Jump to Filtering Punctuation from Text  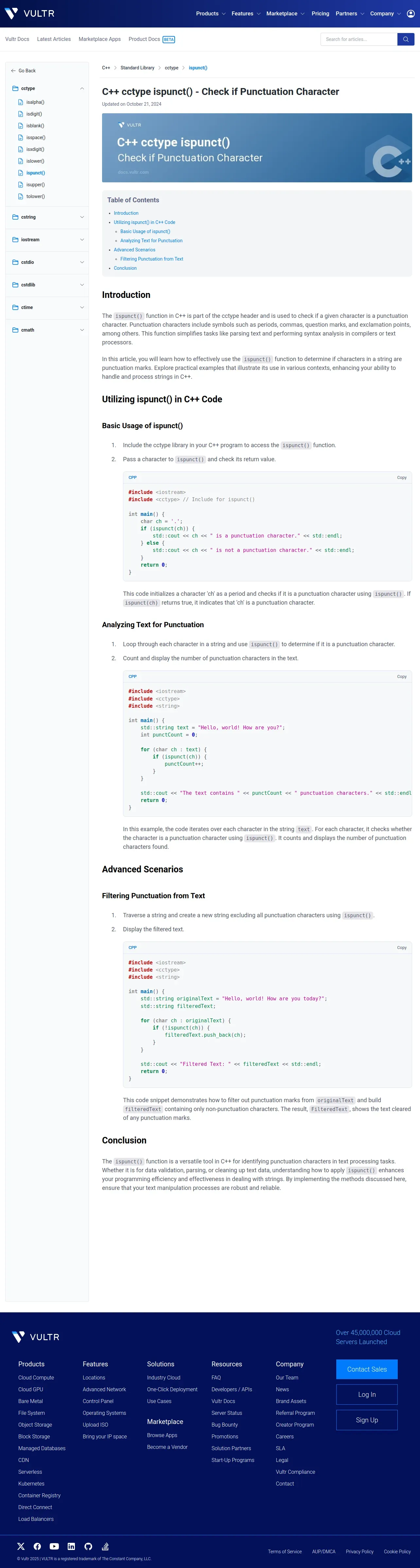[151, 259]
